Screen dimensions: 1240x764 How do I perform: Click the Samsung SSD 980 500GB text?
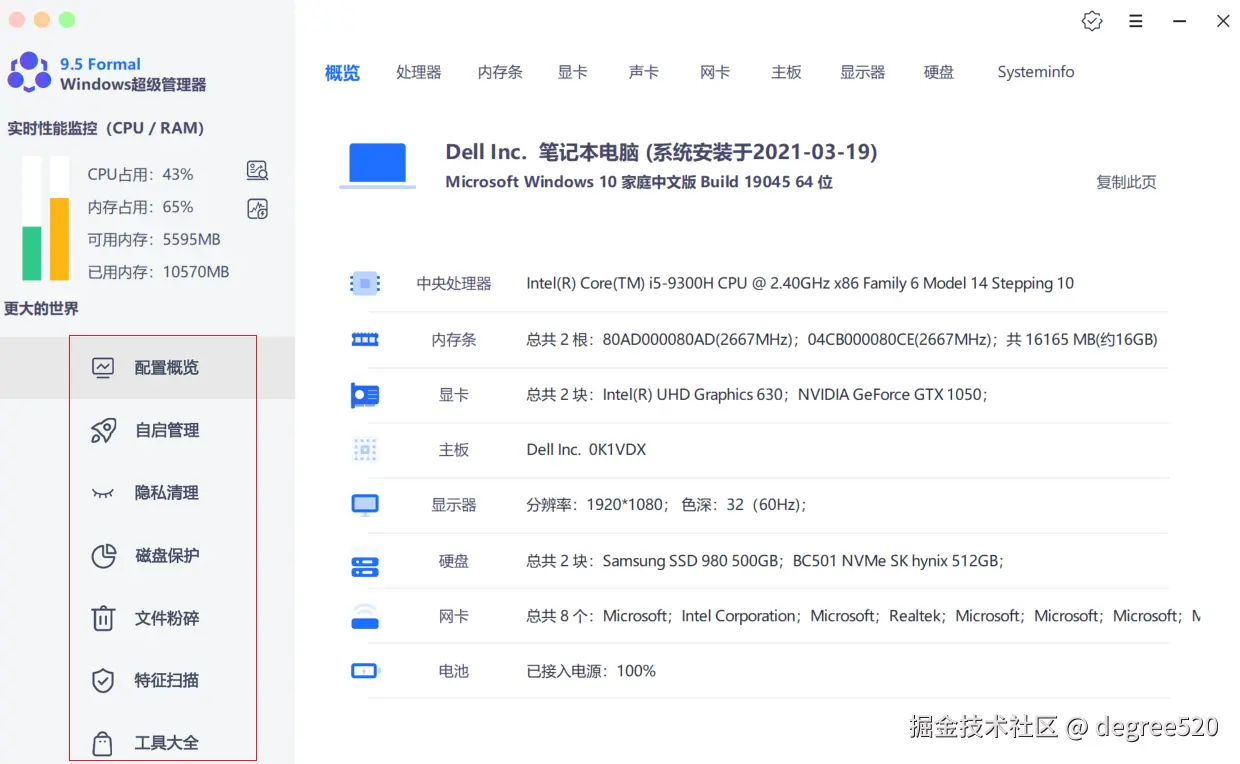pyautogui.click(x=691, y=561)
